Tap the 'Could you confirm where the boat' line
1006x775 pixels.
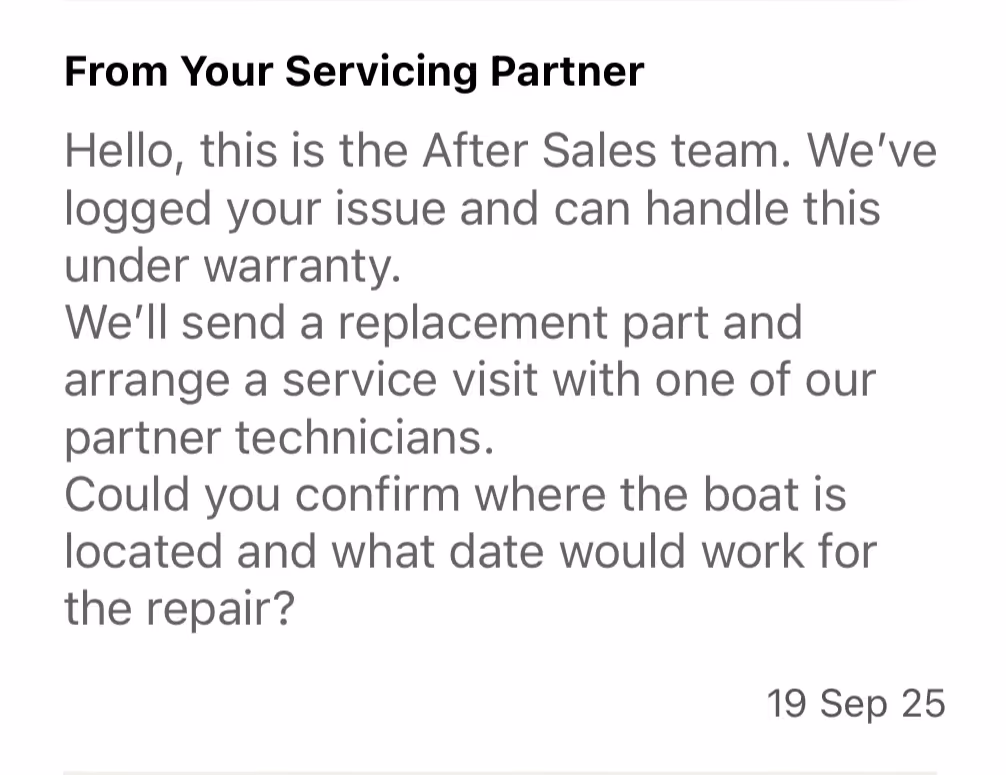(x=456, y=495)
